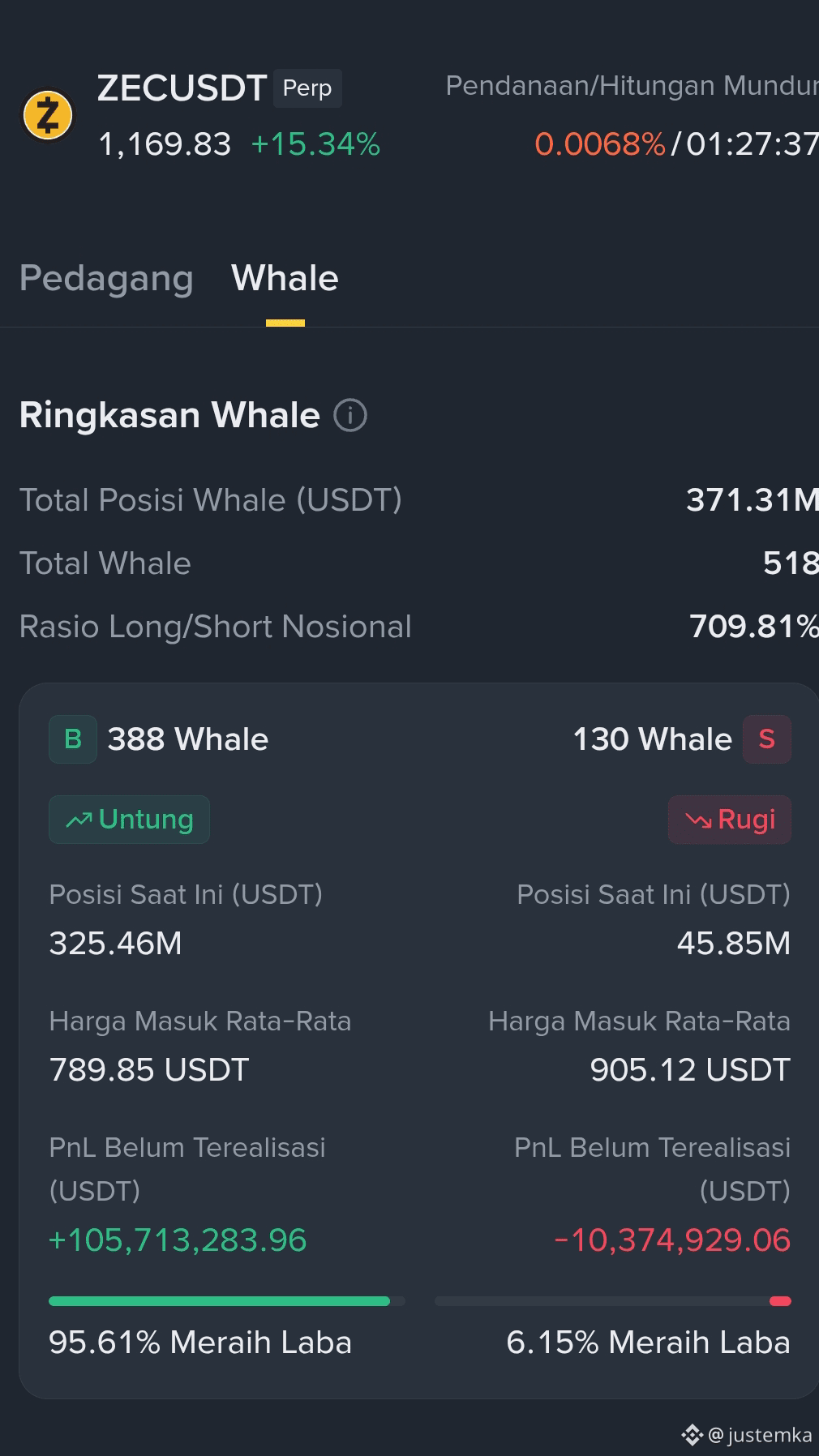819x1456 pixels.
Task: Select the Whale tab
Action: pos(285,278)
